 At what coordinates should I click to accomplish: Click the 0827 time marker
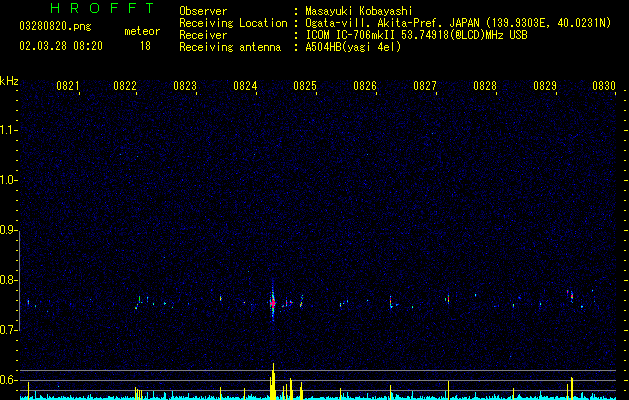point(425,86)
